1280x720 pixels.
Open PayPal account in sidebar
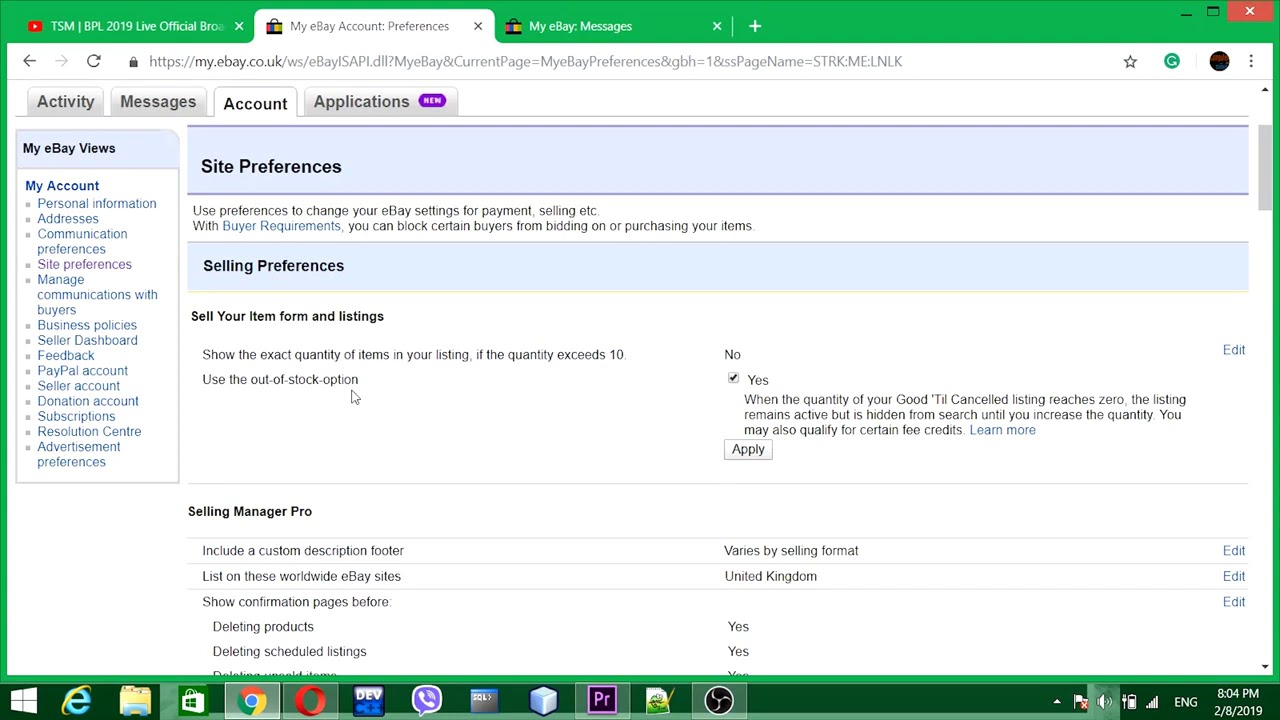pyautogui.click(x=82, y=371)
